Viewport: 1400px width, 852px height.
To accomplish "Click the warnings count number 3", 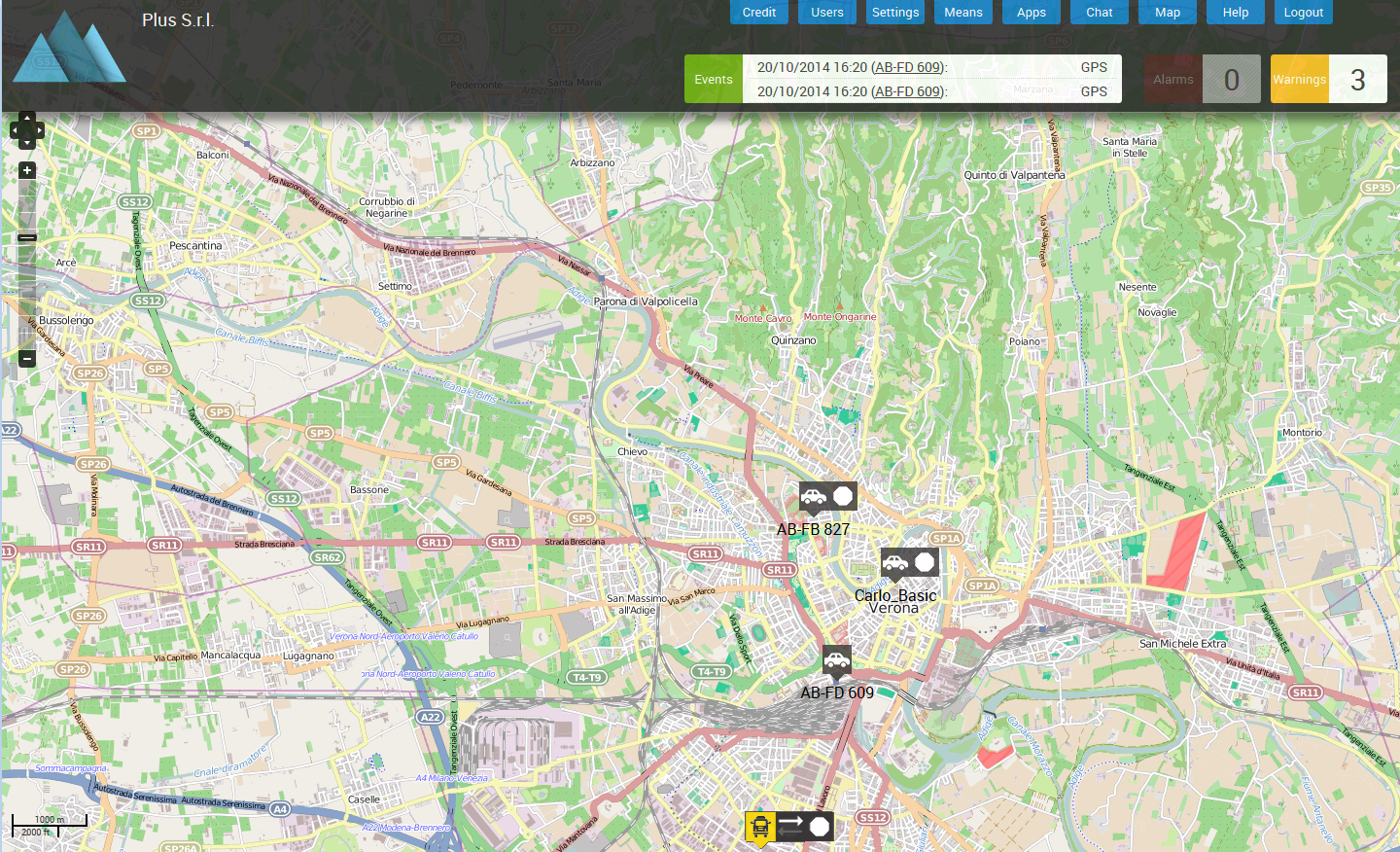I will [1358, 80].
